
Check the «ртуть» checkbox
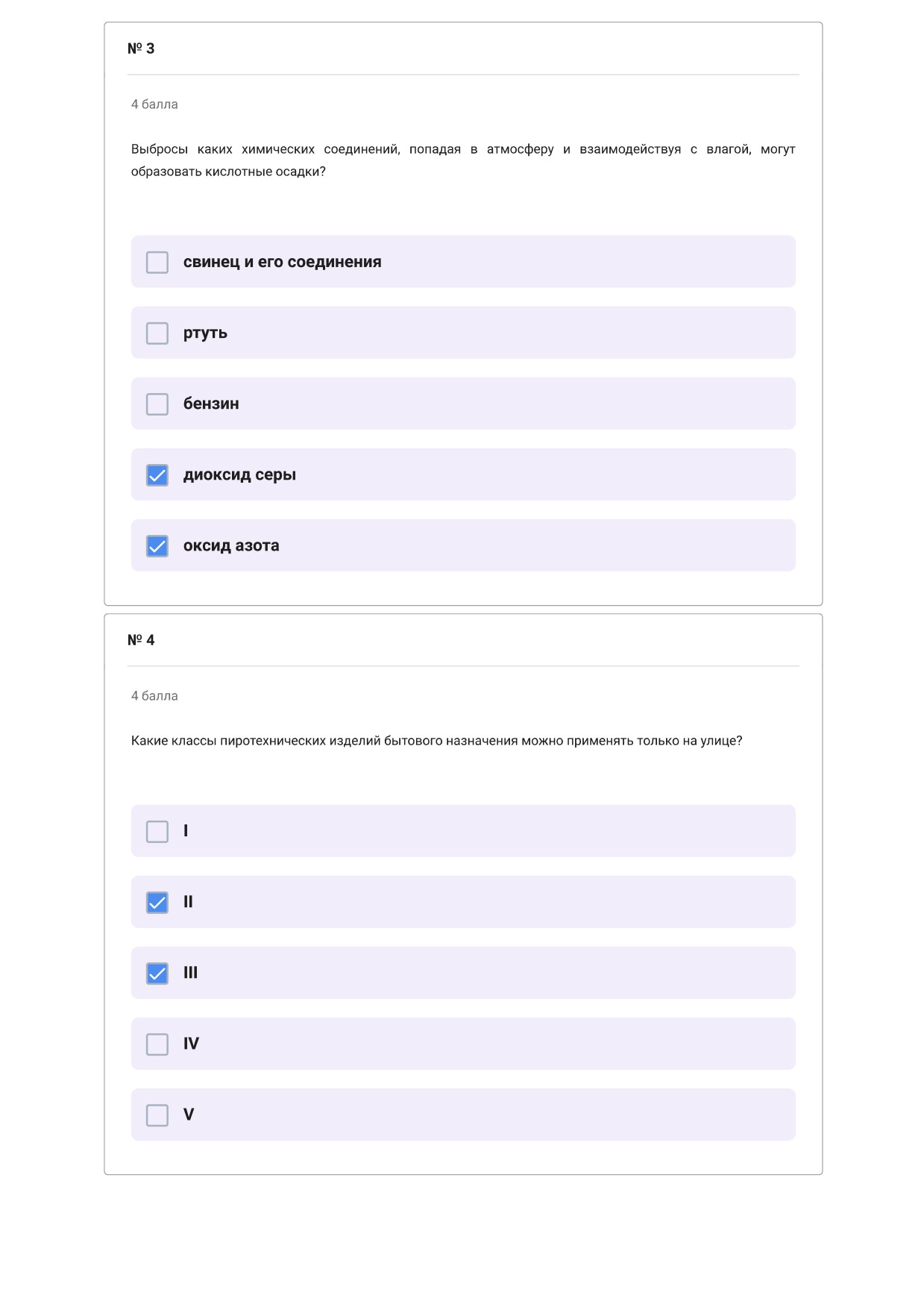tap(157, 333)
